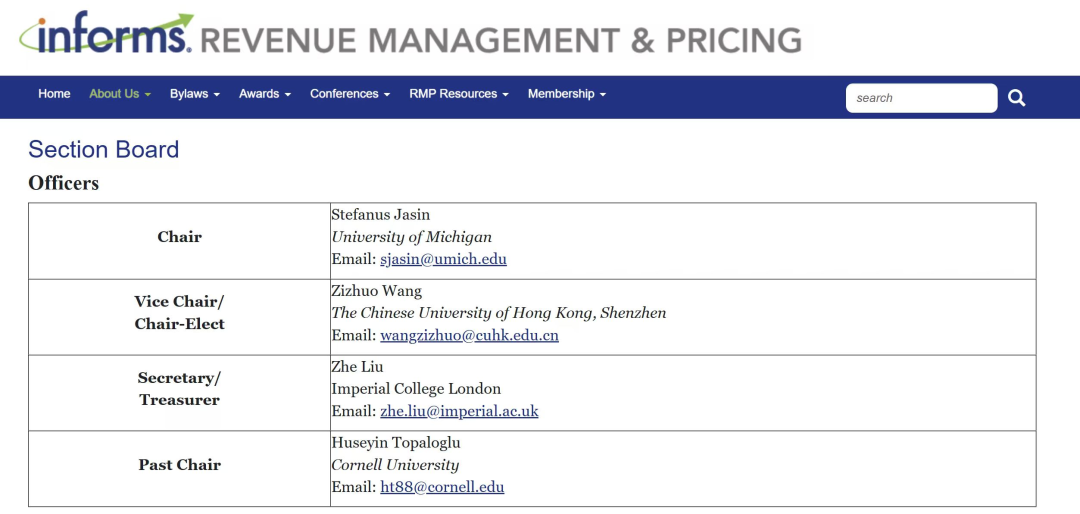The width and height of the screenshot is (1080, 514).
Task: Click the Revenue Management & Pricing title
Action: (x=500, y=40)
